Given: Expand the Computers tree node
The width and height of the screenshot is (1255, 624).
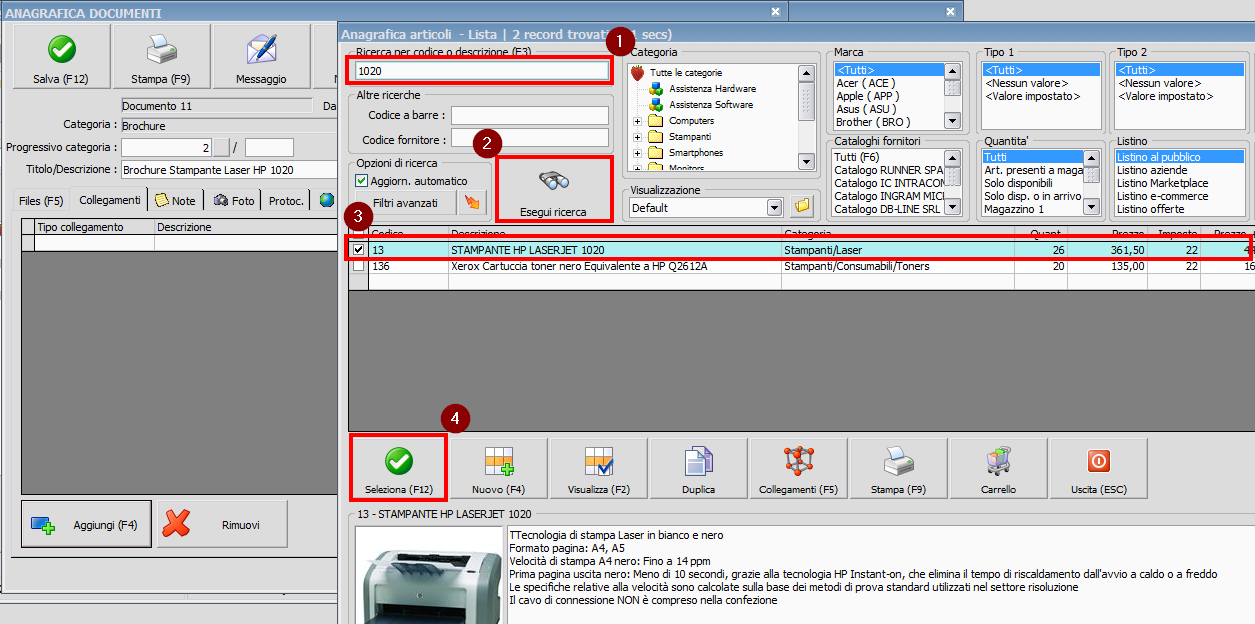Looking at the screenshot, I should [x=638, y=121].
